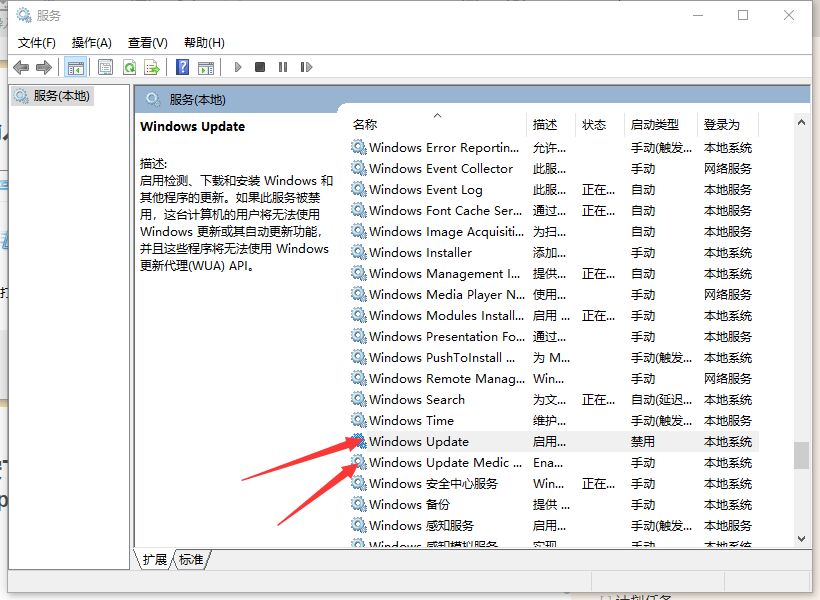Select Windows Update Medic Service row

(553, 462)
